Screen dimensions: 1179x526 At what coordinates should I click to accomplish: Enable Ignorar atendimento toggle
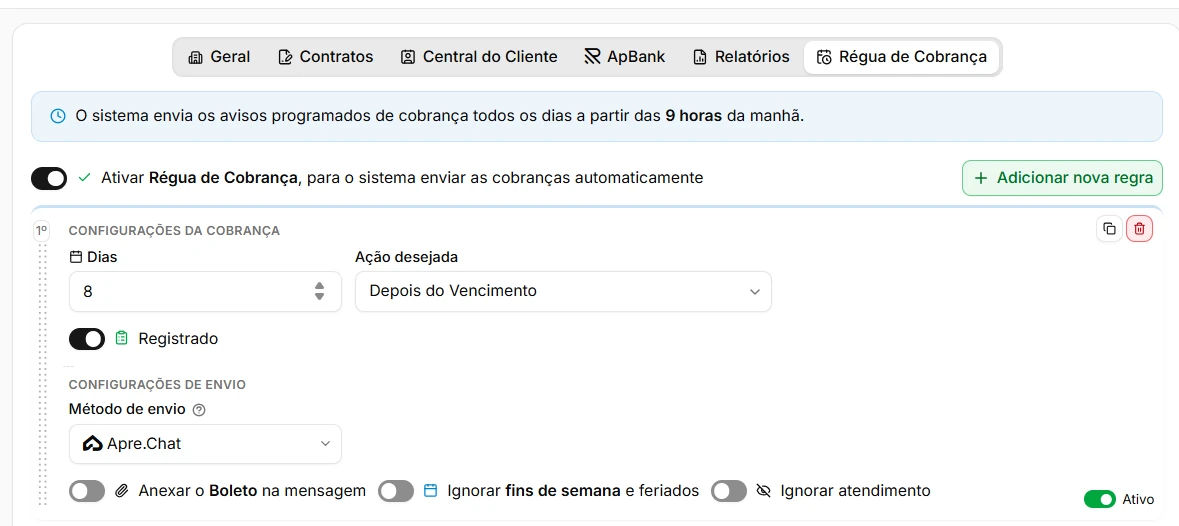(x=729, y=491)
